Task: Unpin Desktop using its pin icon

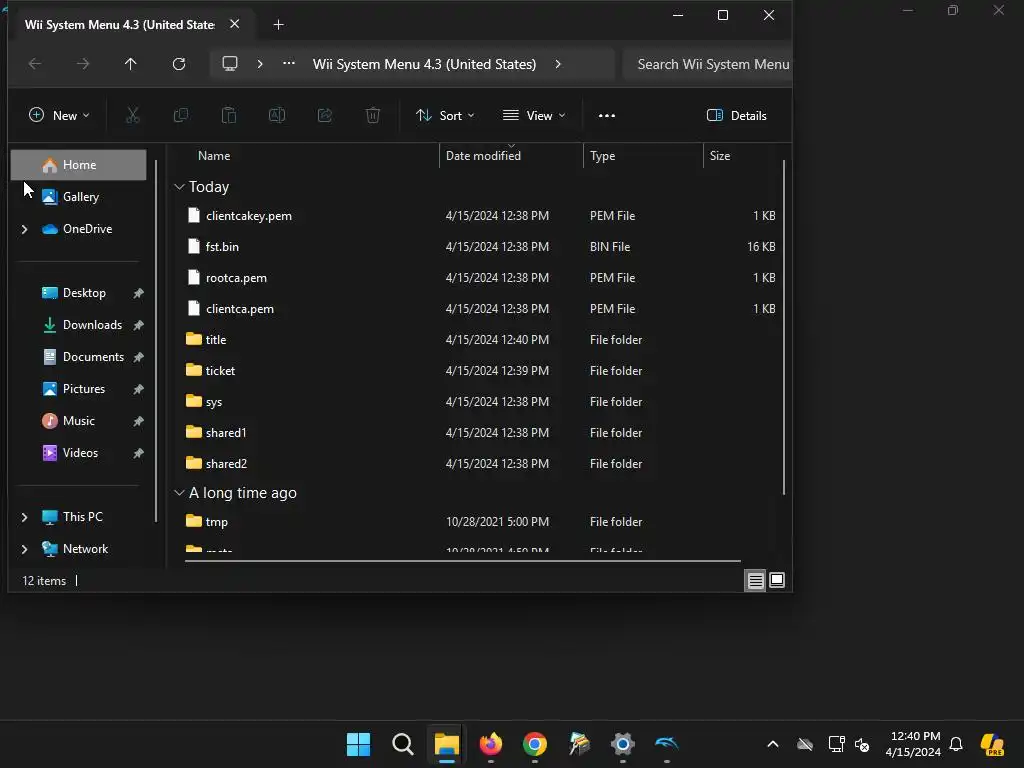Action: click(138, 293)
